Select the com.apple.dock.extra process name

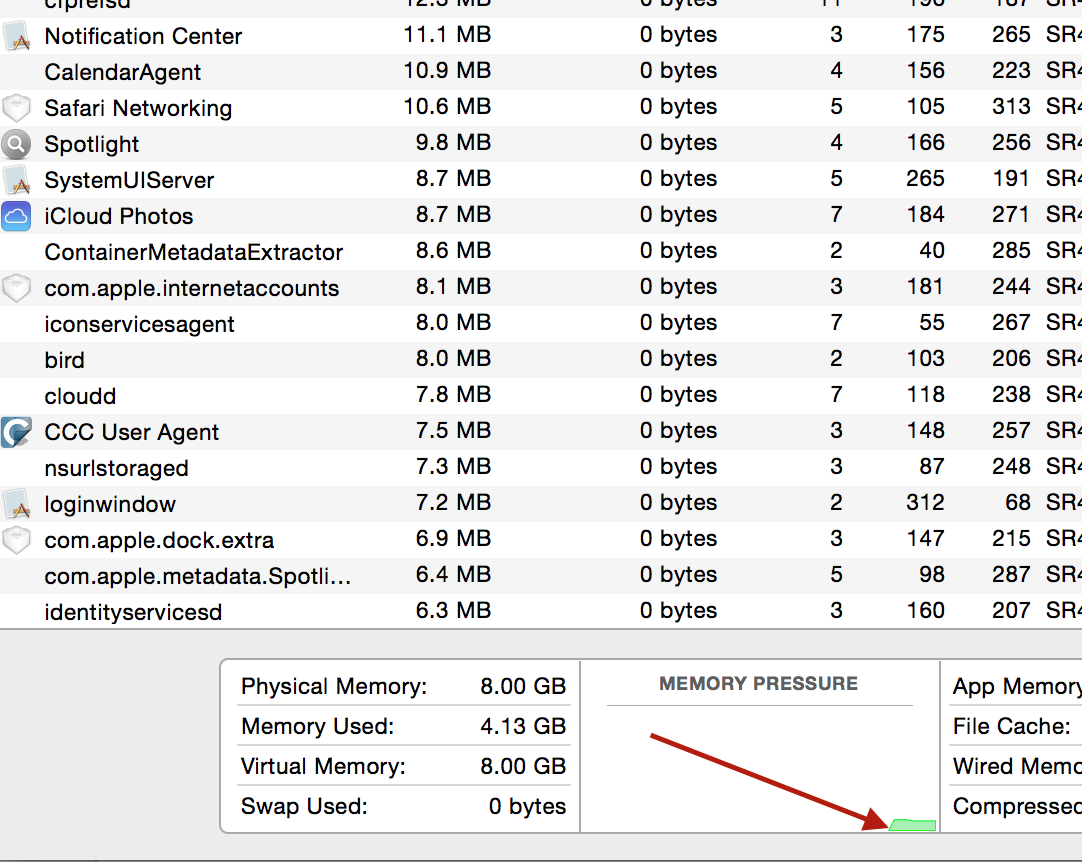[159, 540]
